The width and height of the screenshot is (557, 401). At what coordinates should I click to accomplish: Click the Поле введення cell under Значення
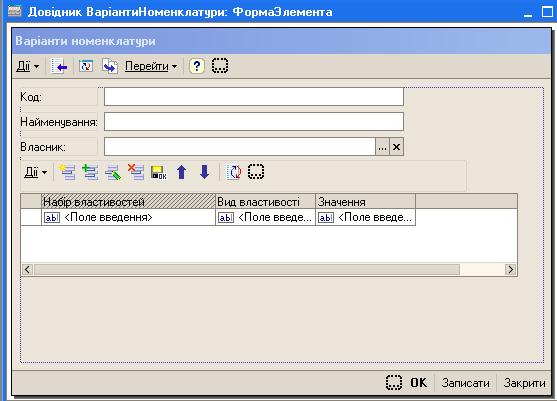point(366,217)
